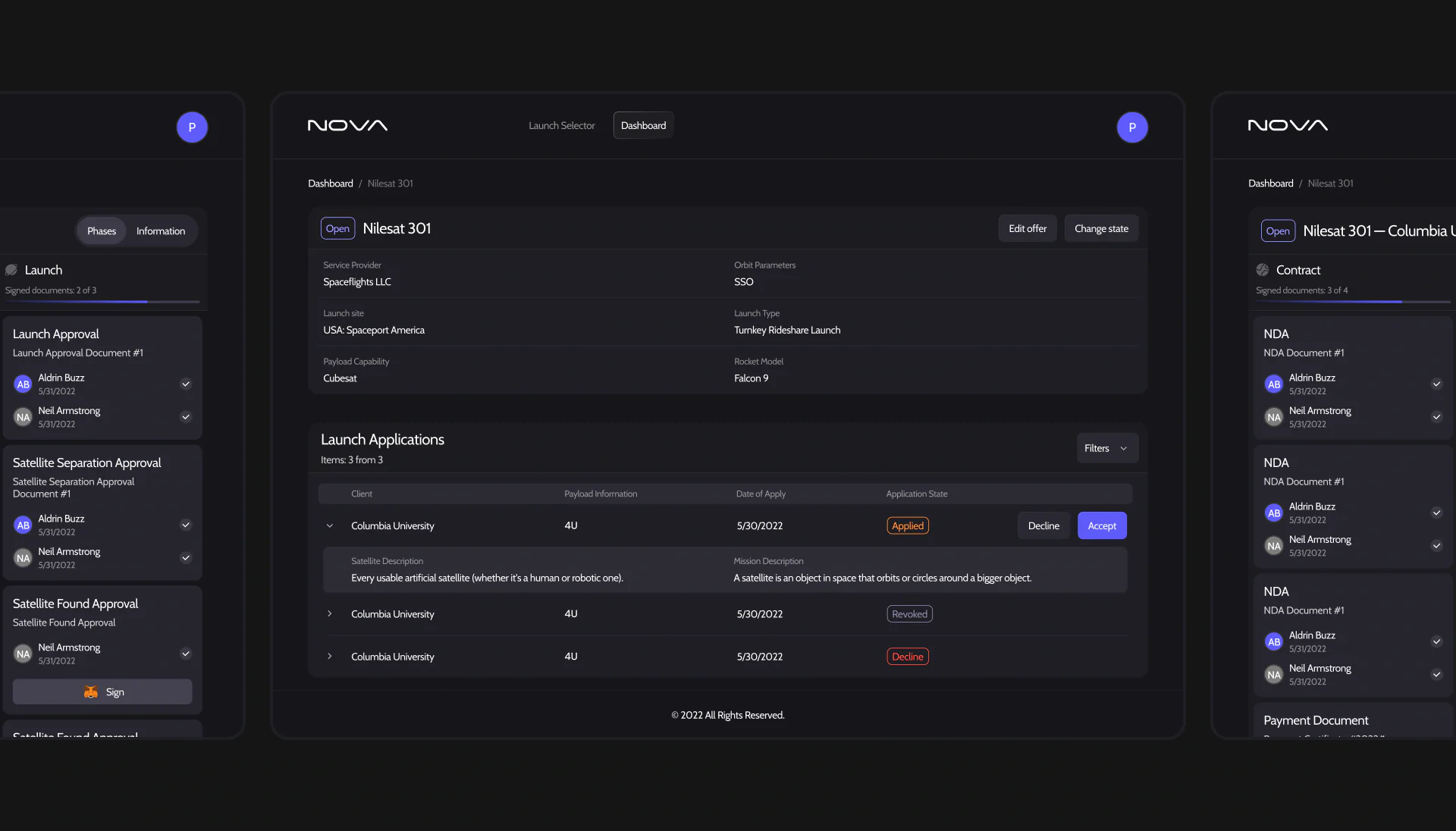The image size is (1456, 831).
Task: Click the NOVA logo in center panel
Action: [x=347, y=126]
